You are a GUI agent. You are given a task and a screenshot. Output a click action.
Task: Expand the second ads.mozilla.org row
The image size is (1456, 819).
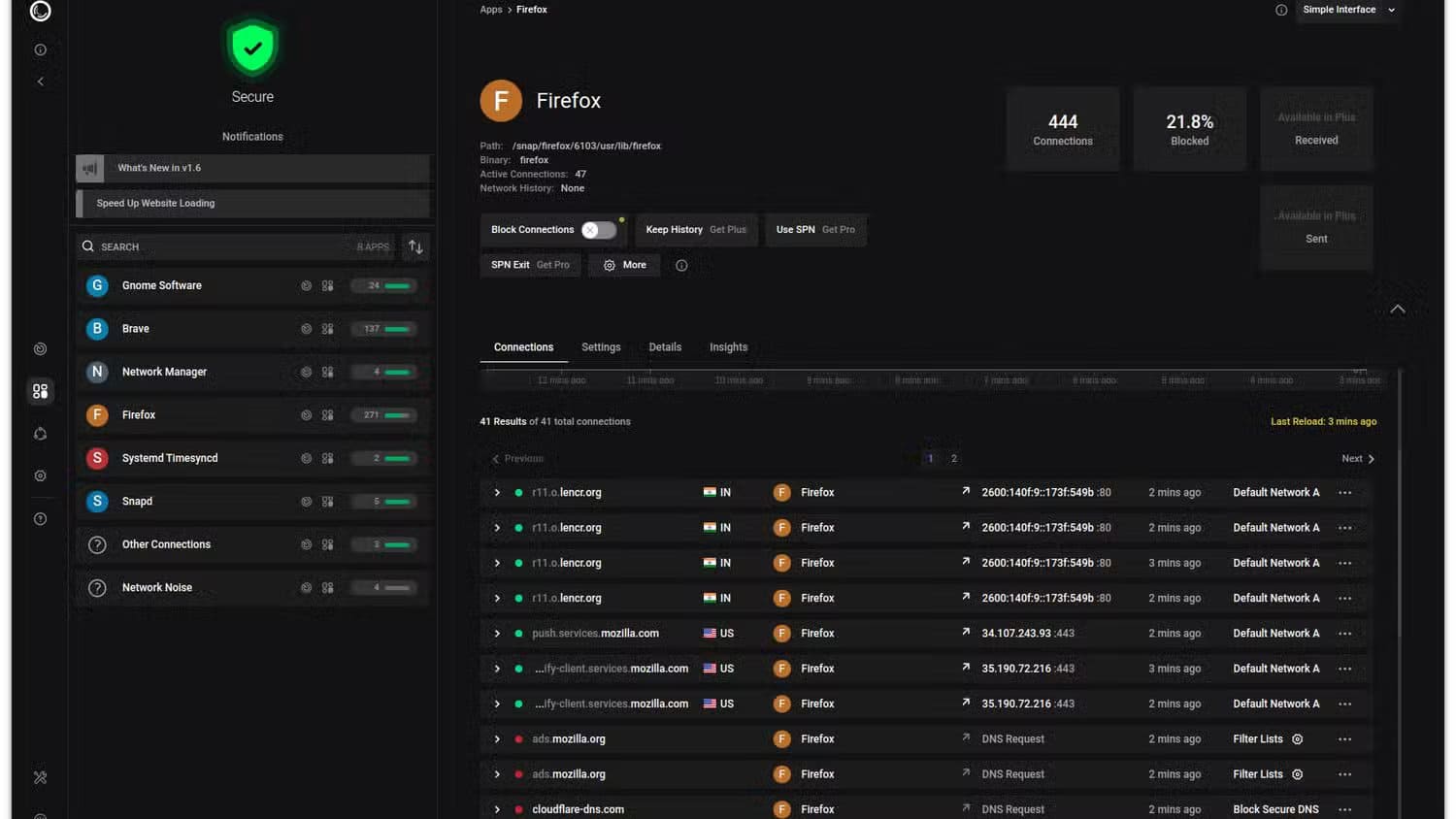(x=497, y=774)
